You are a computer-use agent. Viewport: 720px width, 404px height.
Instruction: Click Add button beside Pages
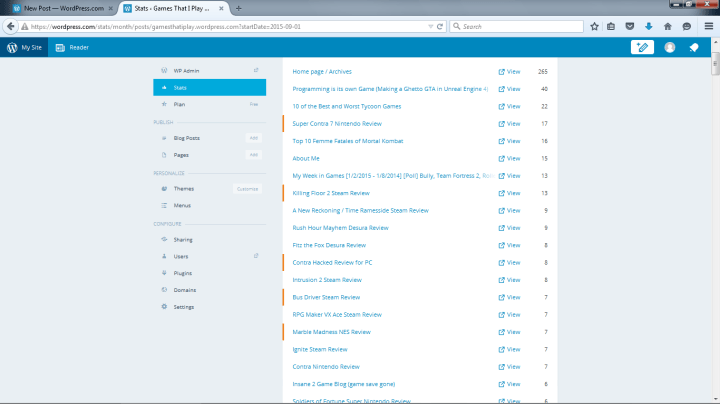(253, 155)
